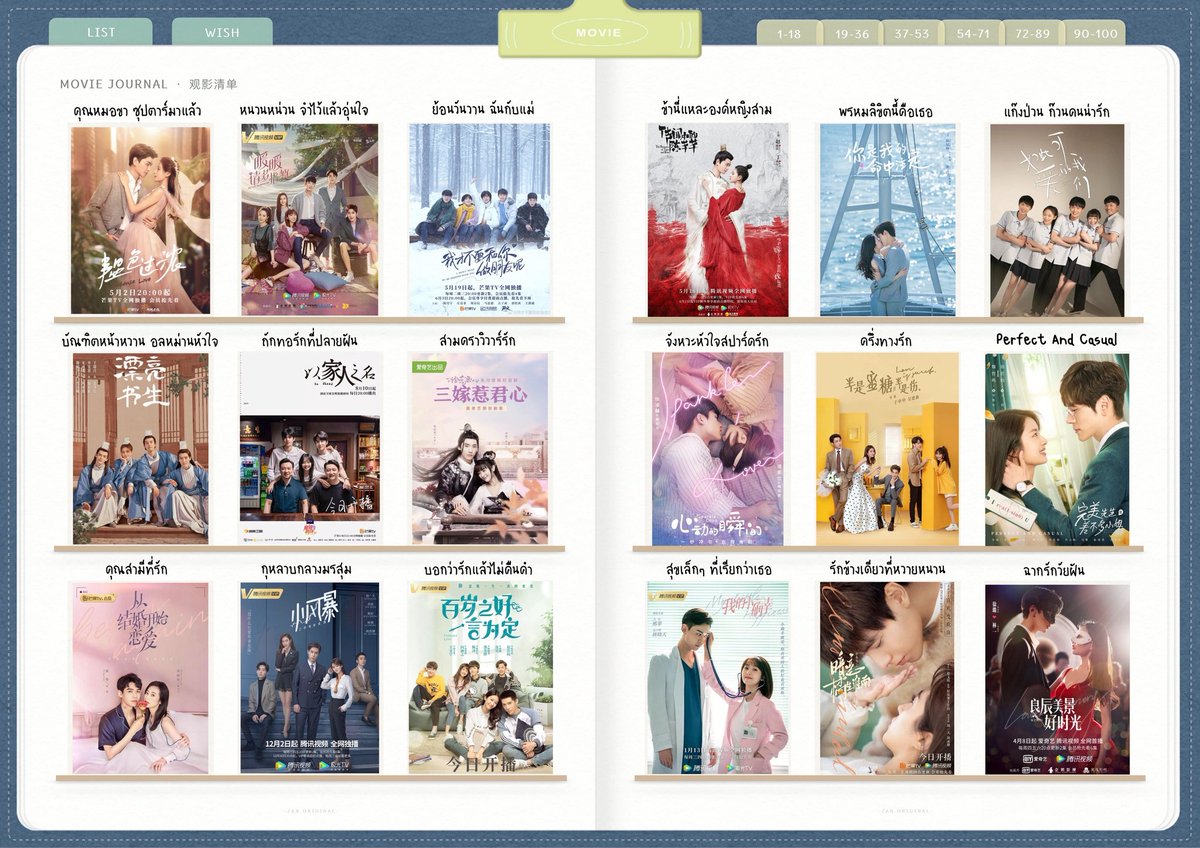Viewport: 1200px width, 848px height.
Task: Click the title กุหลาบกลางมรสุม
Action: tap(307, 570)
